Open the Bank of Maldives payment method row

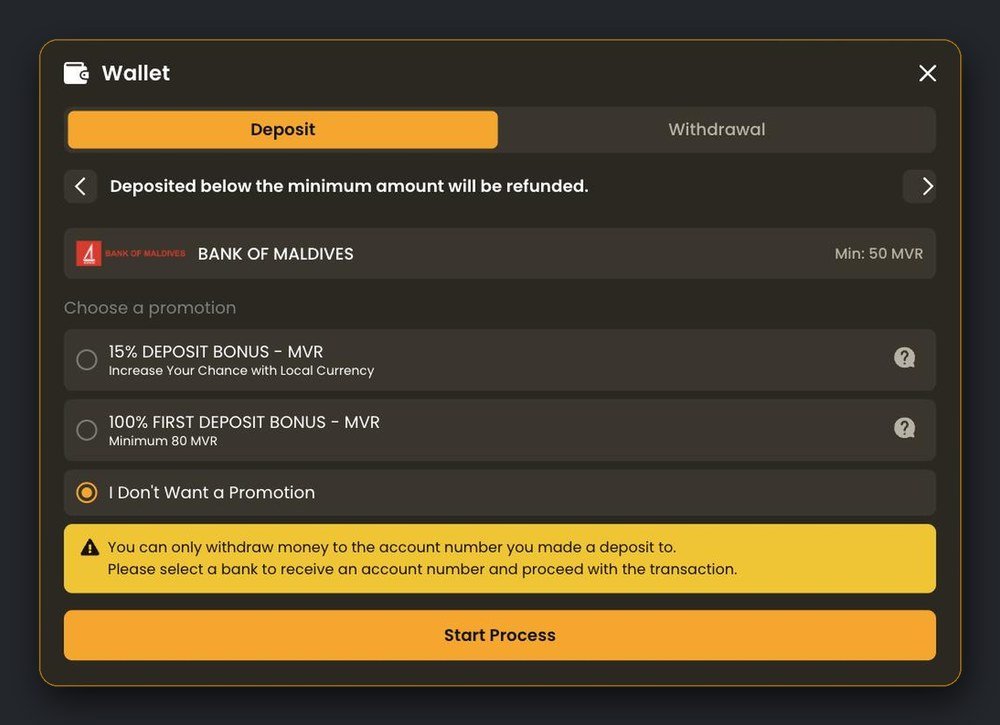point(499,254)
